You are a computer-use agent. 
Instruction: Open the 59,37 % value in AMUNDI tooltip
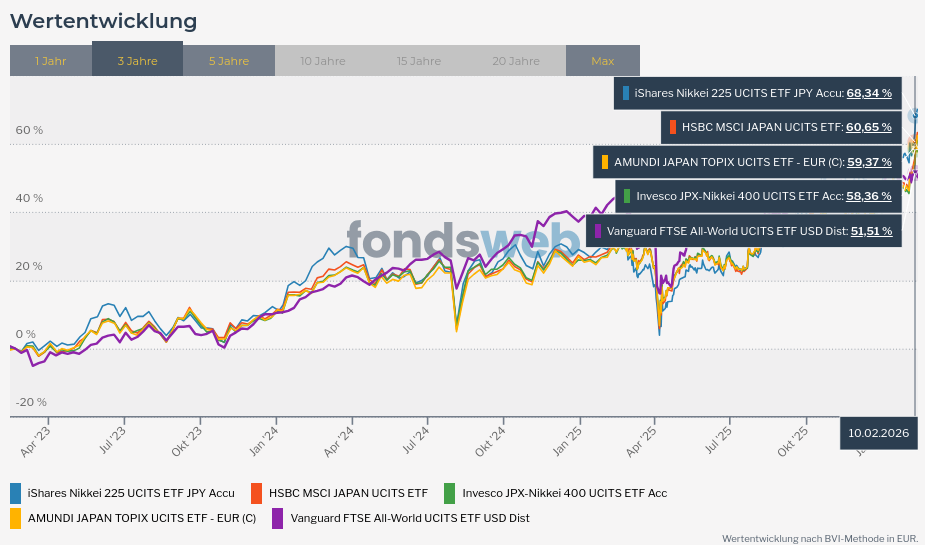[869, 162]
